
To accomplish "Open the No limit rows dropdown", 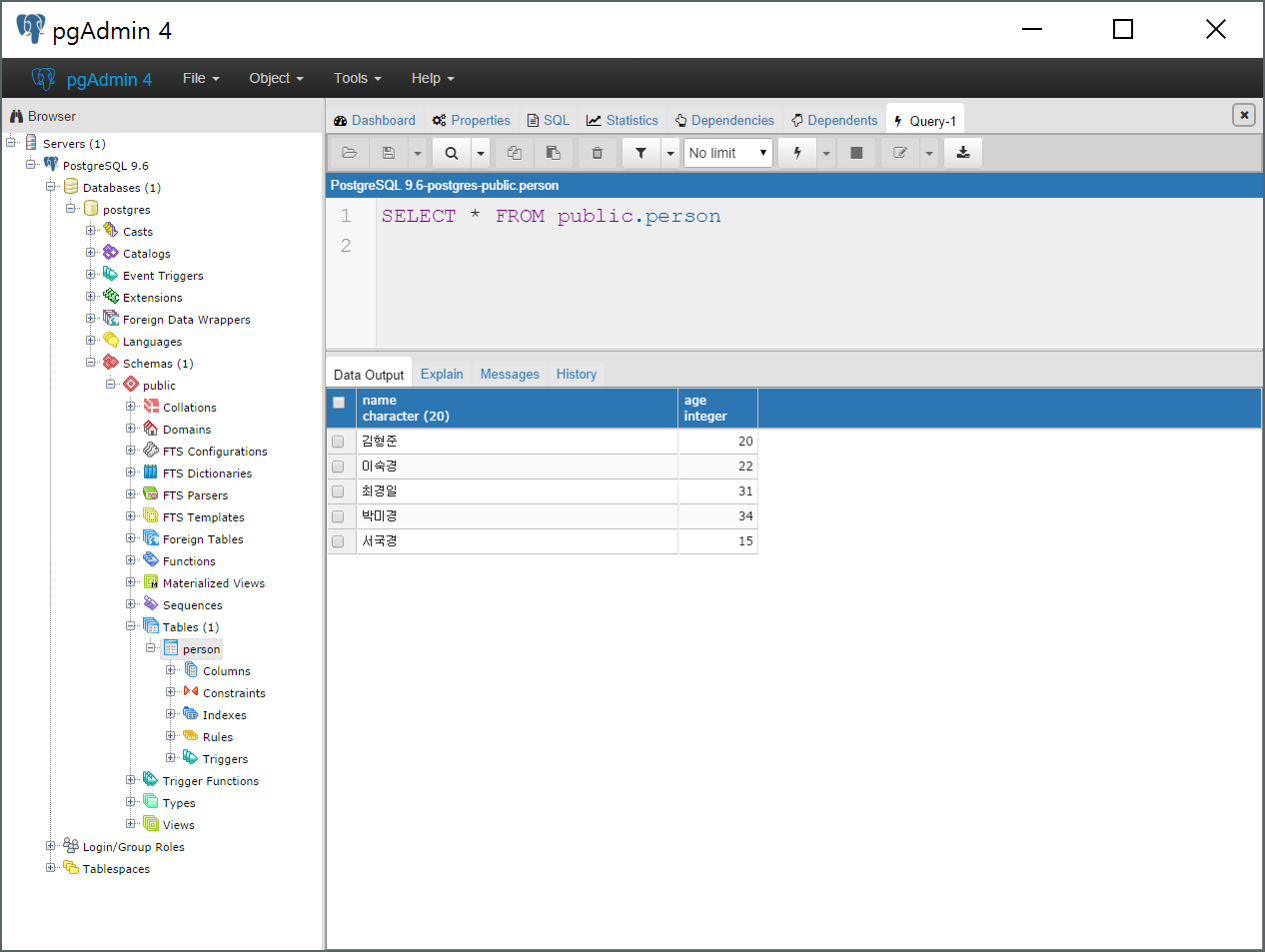I will click(728, 153).
